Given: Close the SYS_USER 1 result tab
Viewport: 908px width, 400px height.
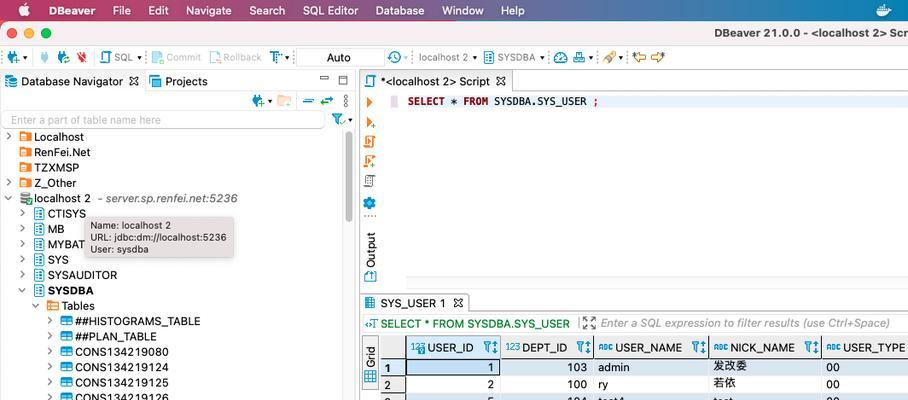Looking at the screenshot, I should click(457, 303).
